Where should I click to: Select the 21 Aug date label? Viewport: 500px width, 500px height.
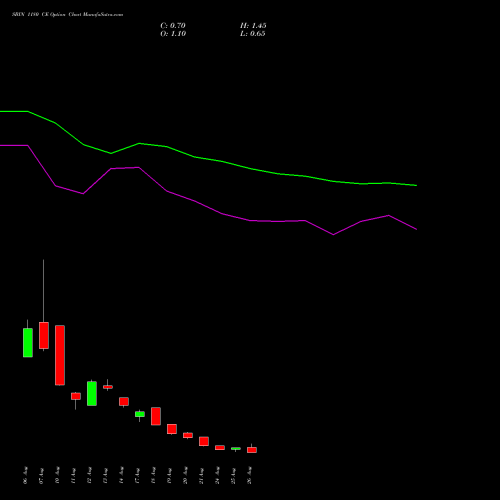[201, 475]
